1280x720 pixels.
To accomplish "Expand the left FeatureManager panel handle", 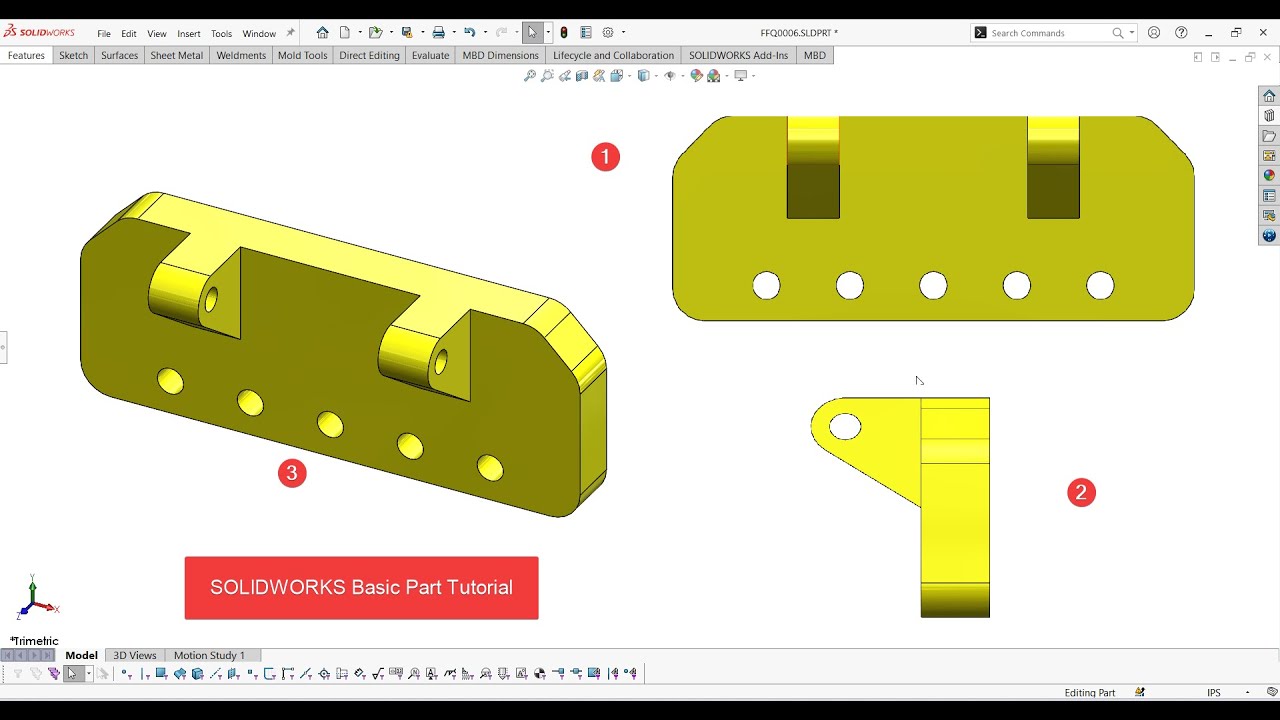I will (x=3, y=347).
